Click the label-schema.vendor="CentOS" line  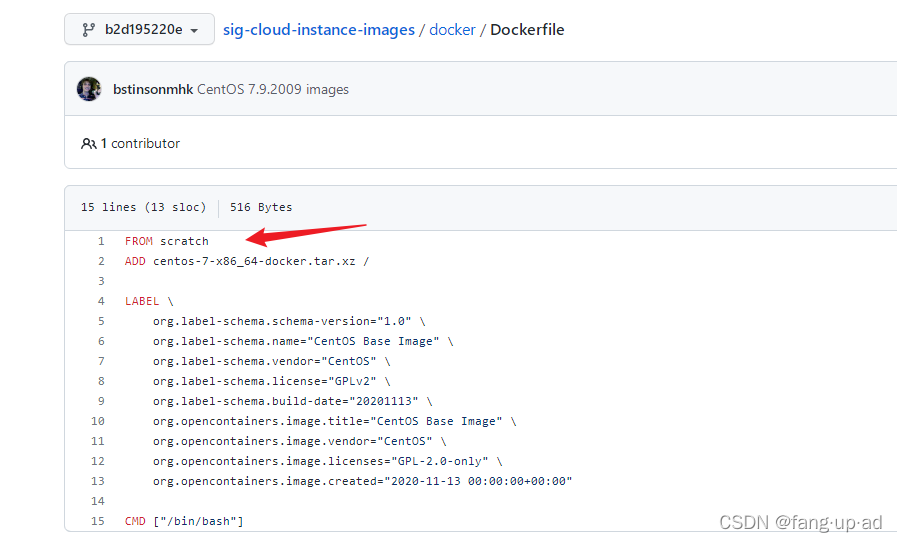(272, 361)
